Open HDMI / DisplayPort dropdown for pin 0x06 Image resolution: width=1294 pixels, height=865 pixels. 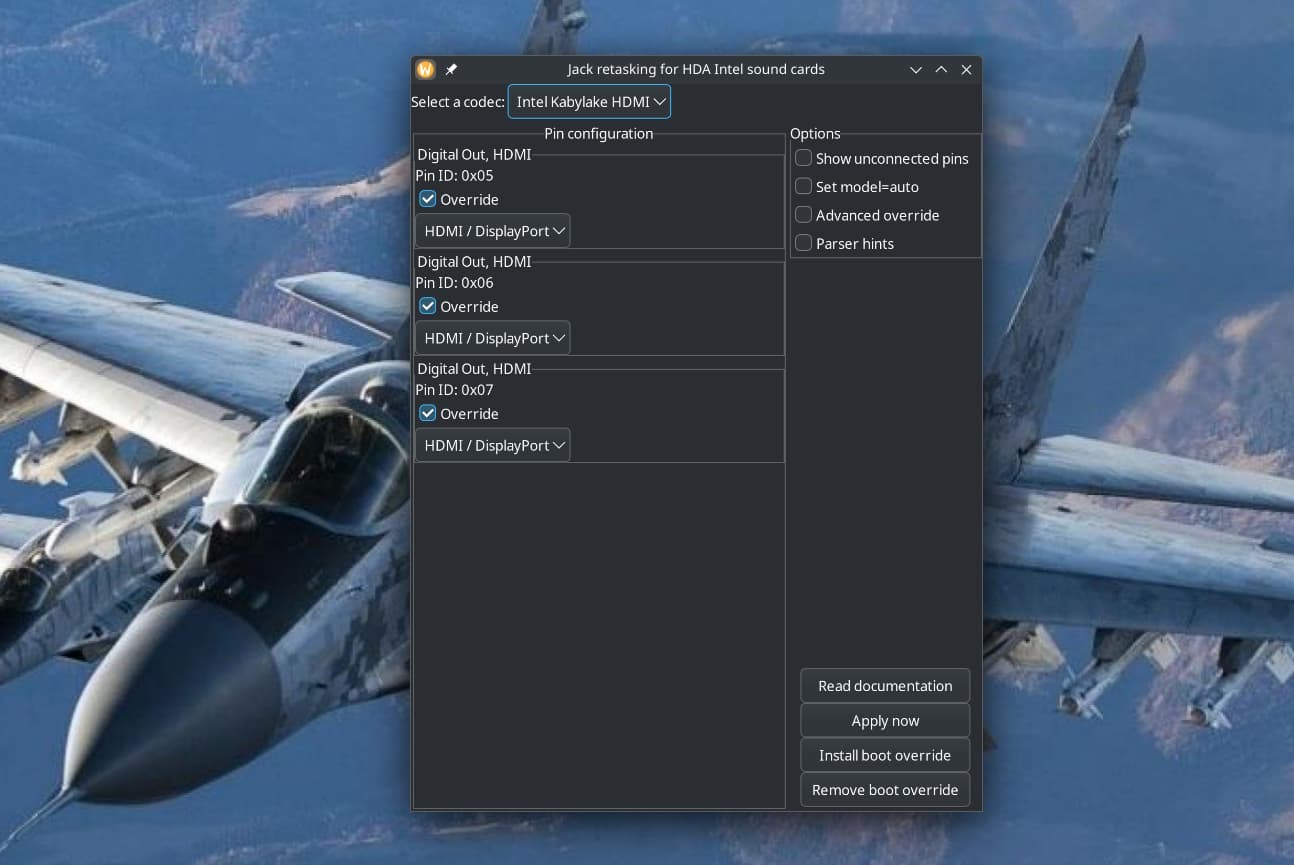coord(493,338)
